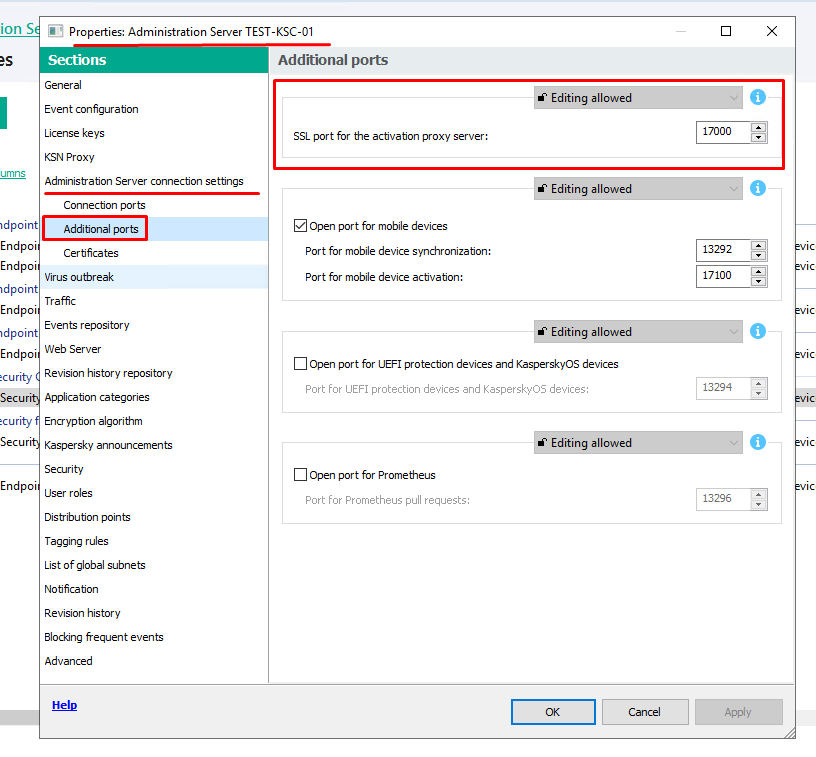Enable Open port for Prometheus checkbox
816x757 pixels.
coord(300,474)
